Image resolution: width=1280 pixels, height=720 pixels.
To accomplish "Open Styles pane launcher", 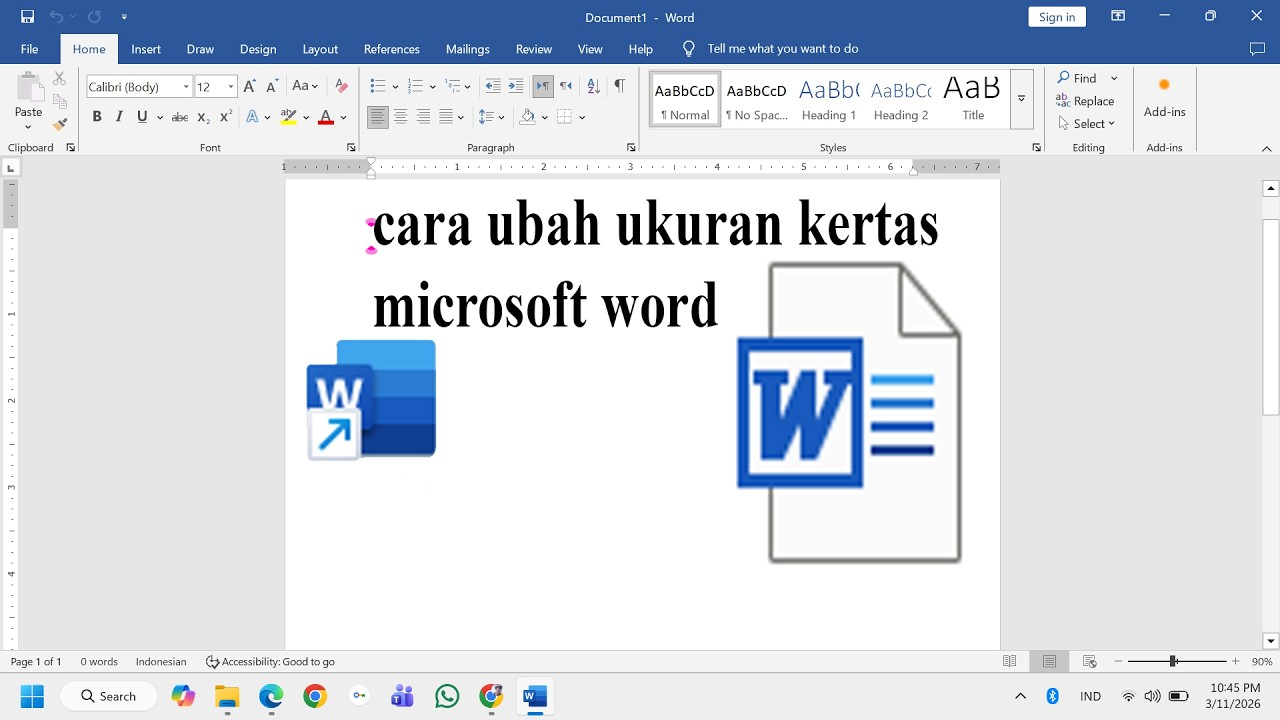I will [1036, 147].
